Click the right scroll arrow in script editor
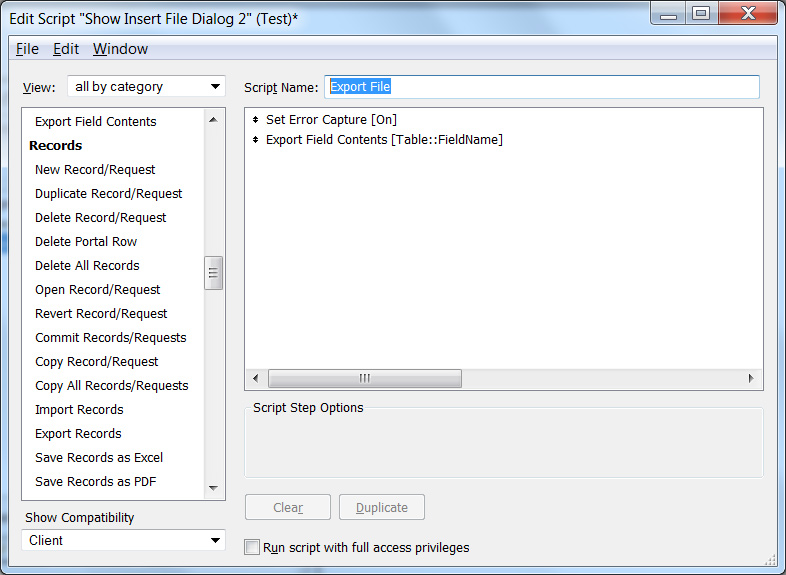 tap(751, 378)
